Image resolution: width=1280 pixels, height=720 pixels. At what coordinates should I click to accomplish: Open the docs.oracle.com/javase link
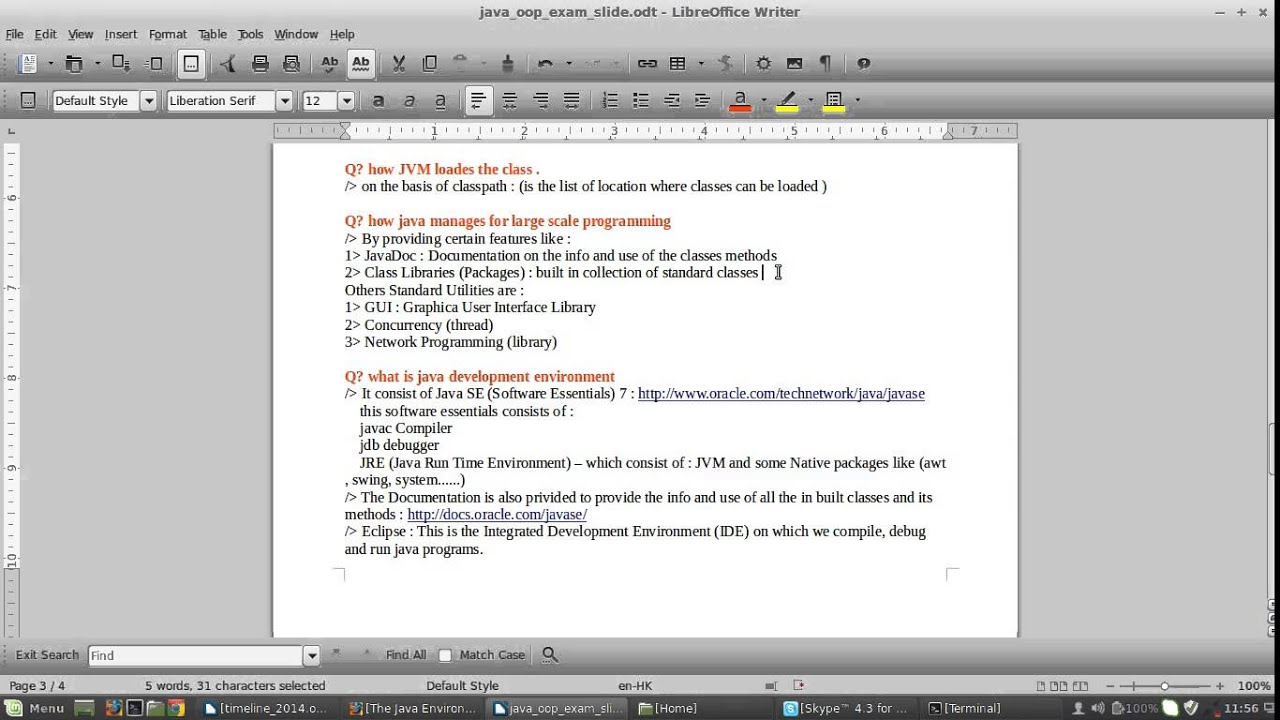497,515
